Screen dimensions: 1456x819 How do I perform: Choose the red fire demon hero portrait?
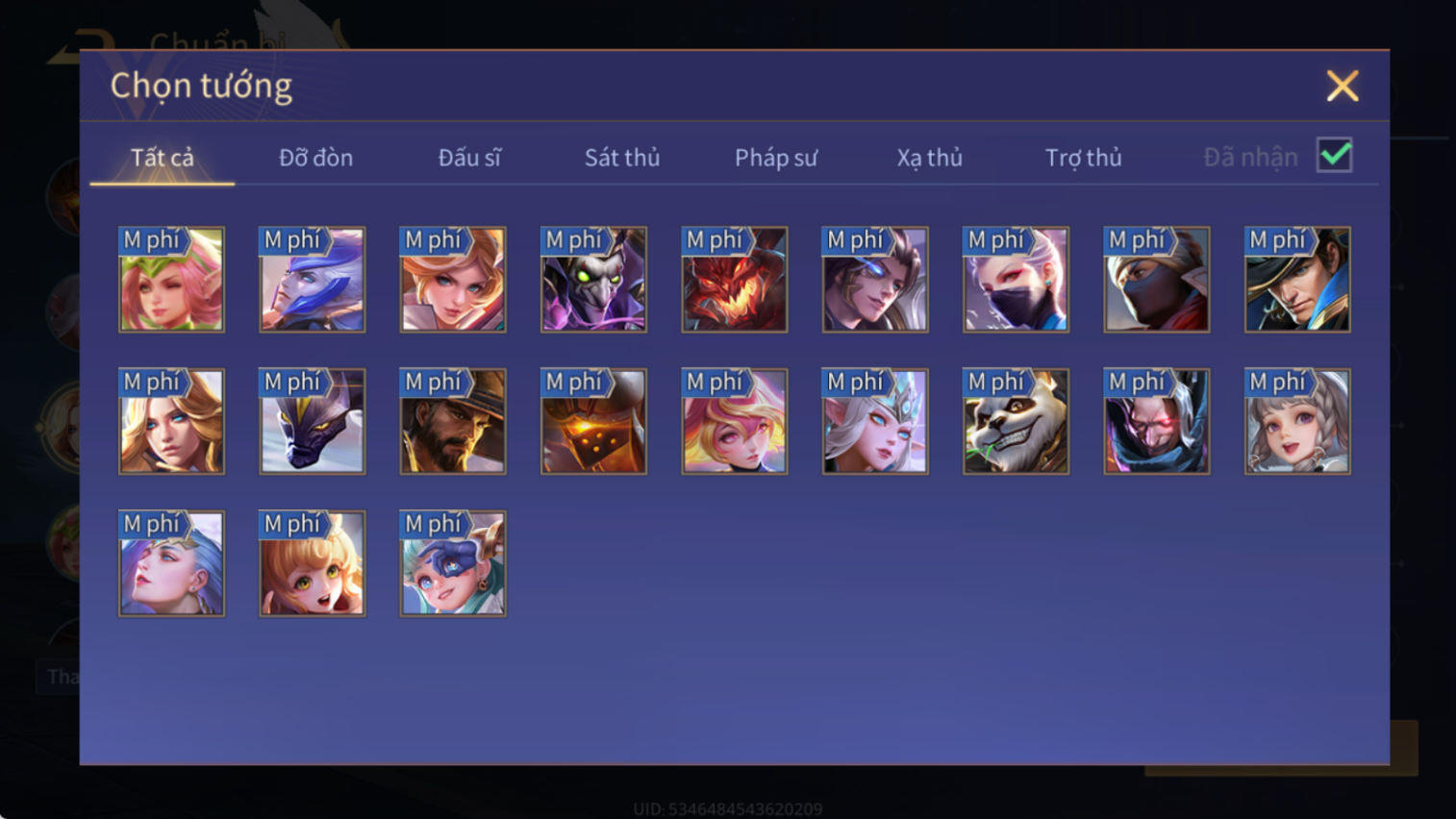pyautogui.click(x=734, y=280)
